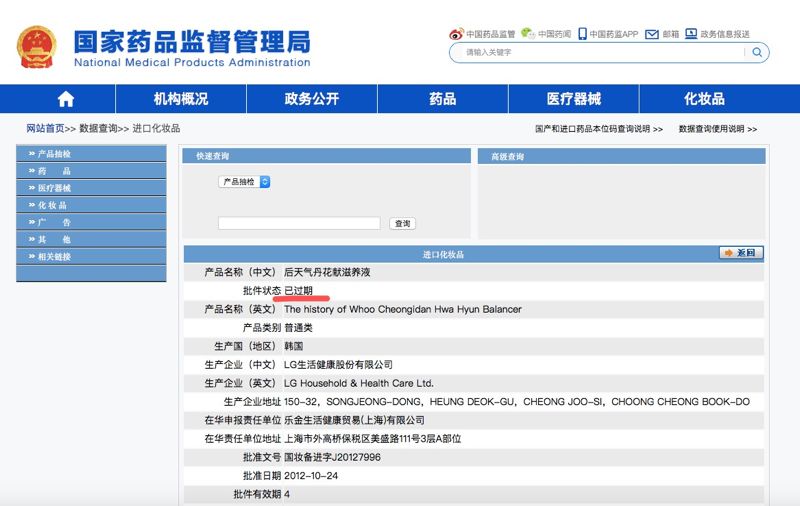Open the 机构概况 navigation tab
This screenshot has width=800, height=506.
181,99
